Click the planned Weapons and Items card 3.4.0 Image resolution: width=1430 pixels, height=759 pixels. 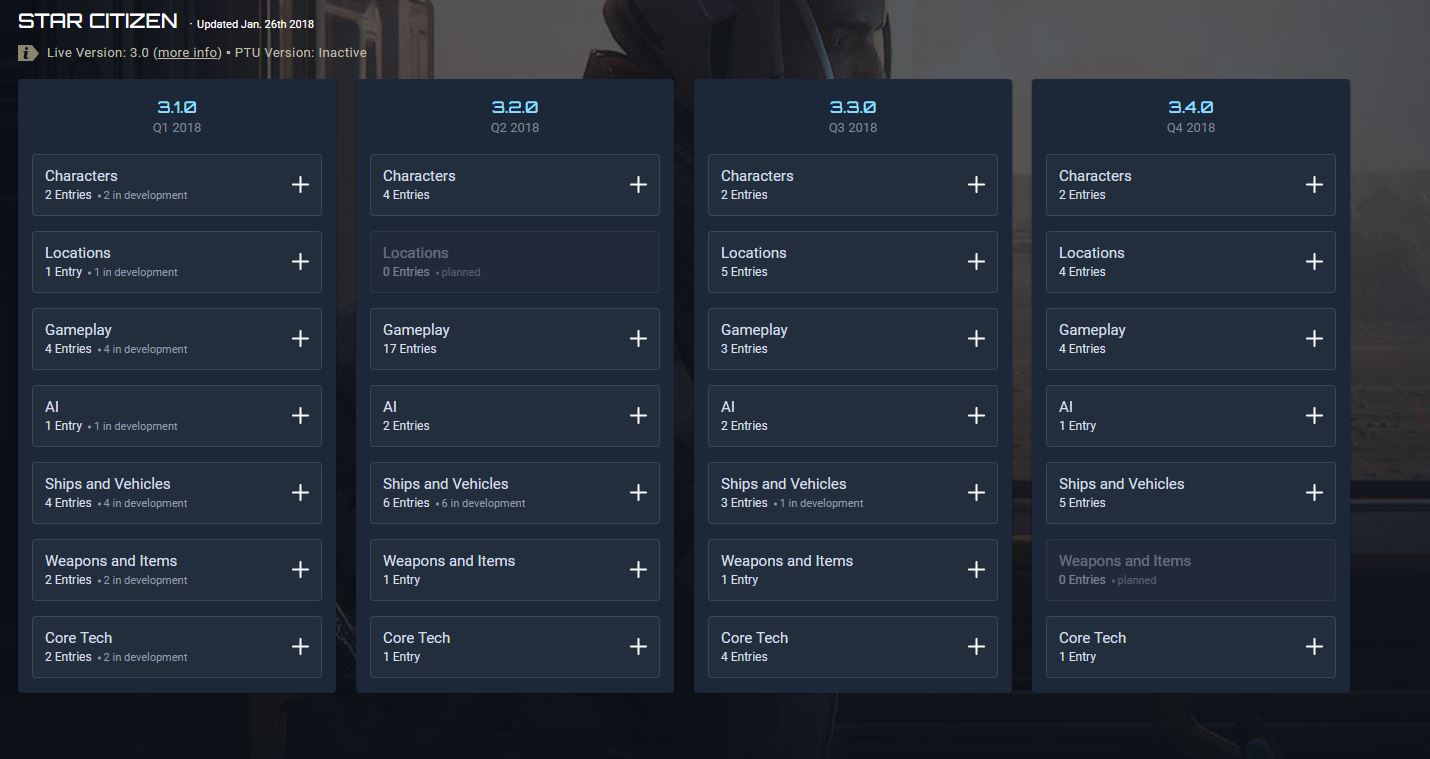pyautogui.click(x=1191, y=570)
